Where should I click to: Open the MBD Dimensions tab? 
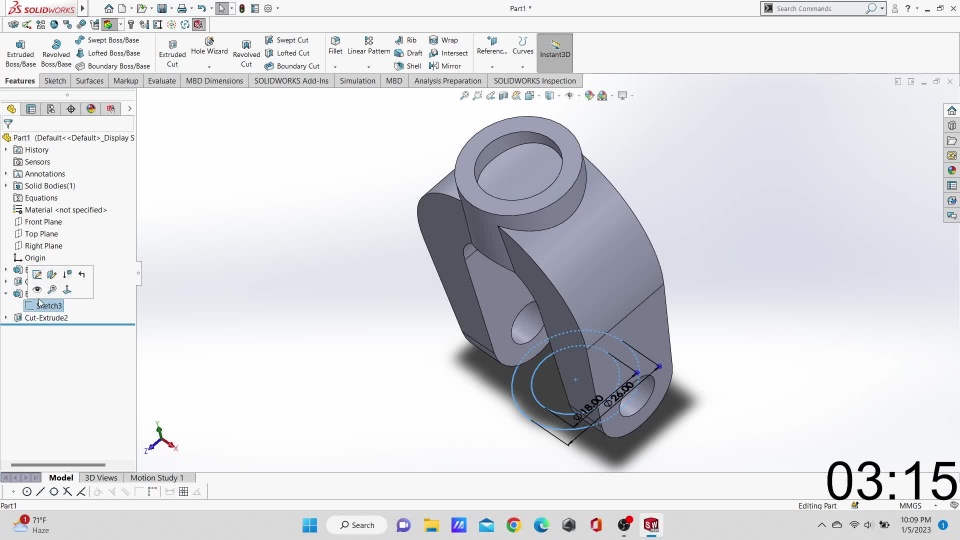214,81
